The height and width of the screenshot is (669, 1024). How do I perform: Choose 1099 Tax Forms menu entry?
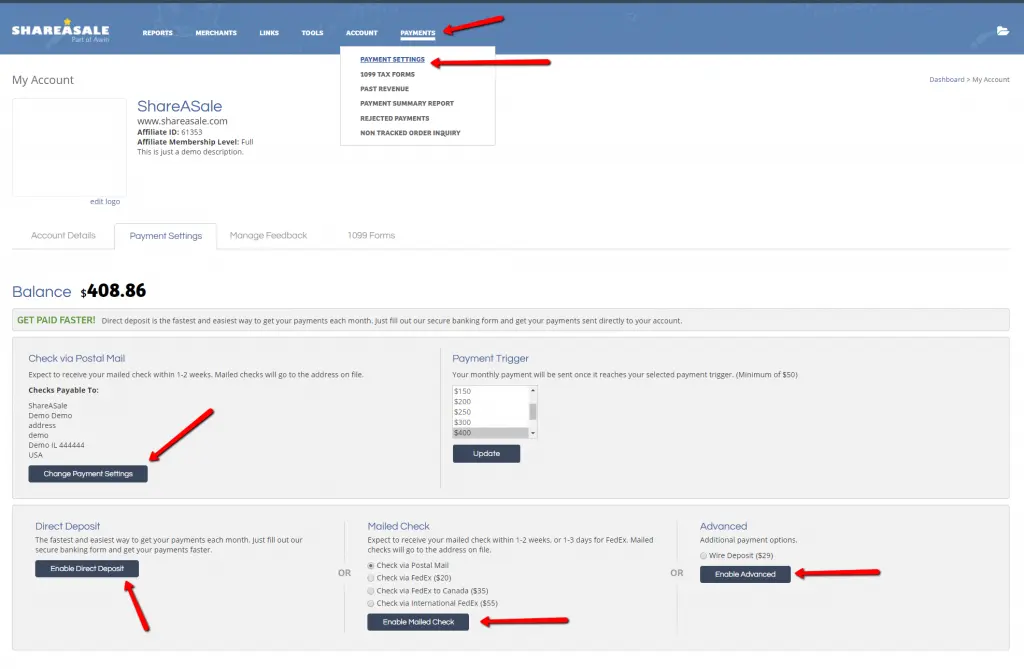[x=387, y=74]
